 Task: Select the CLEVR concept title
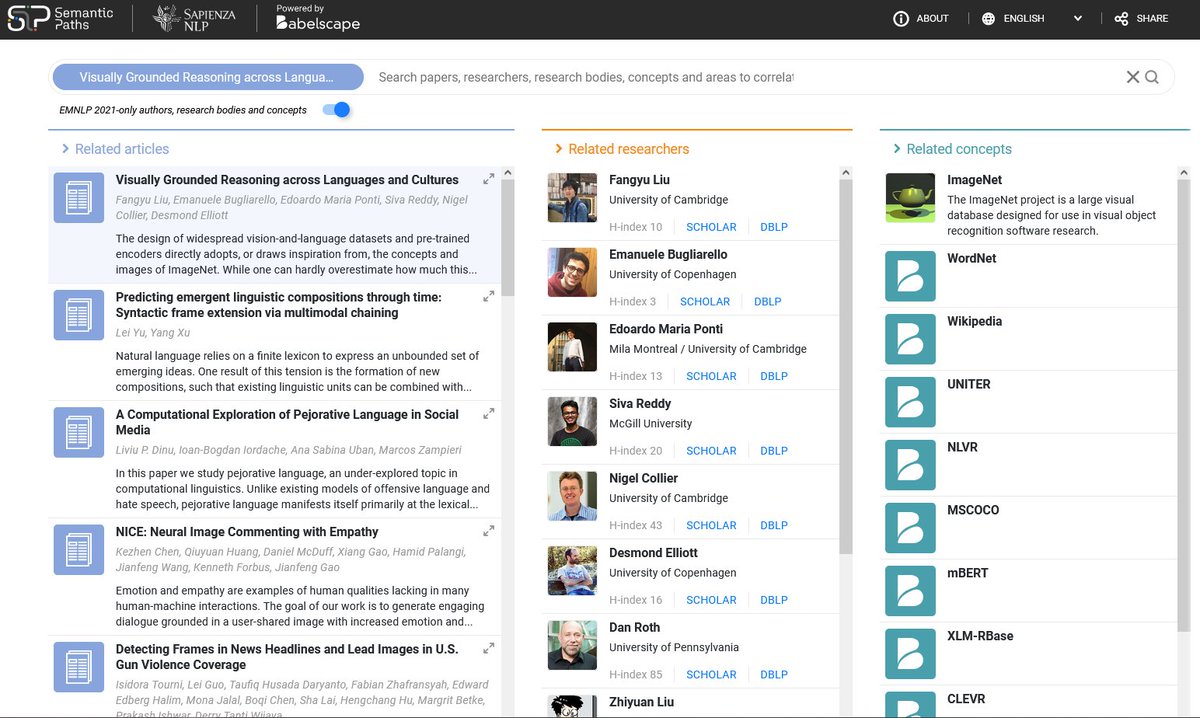966,699
